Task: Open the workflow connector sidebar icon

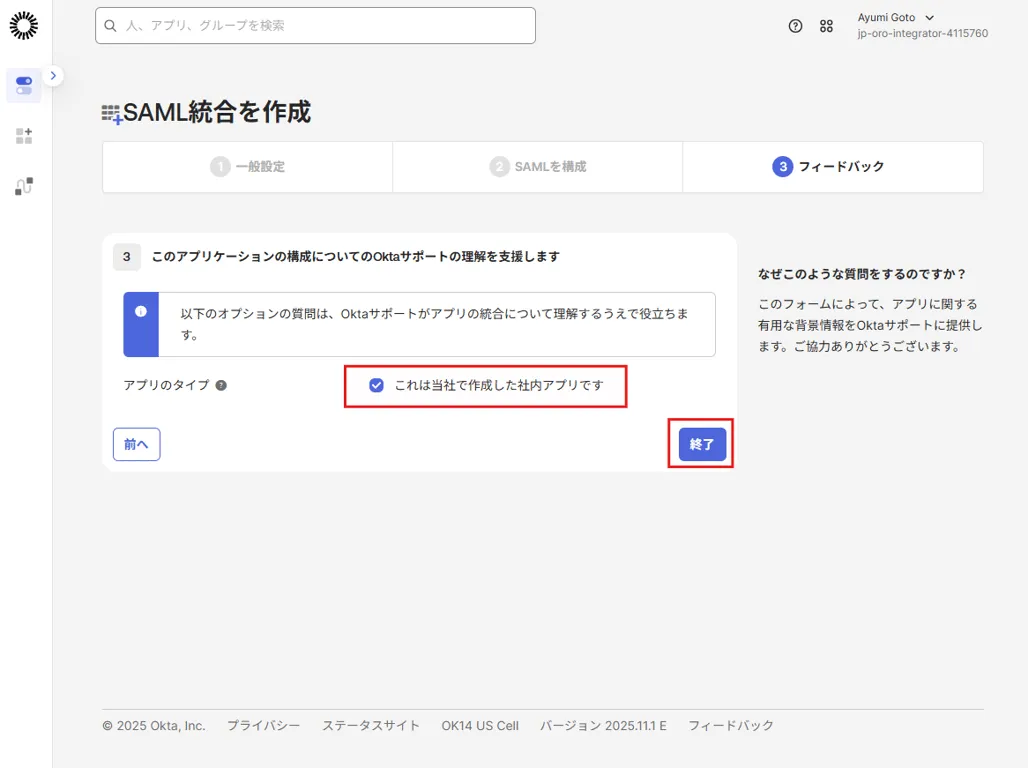Action: [x=24, y=186]
